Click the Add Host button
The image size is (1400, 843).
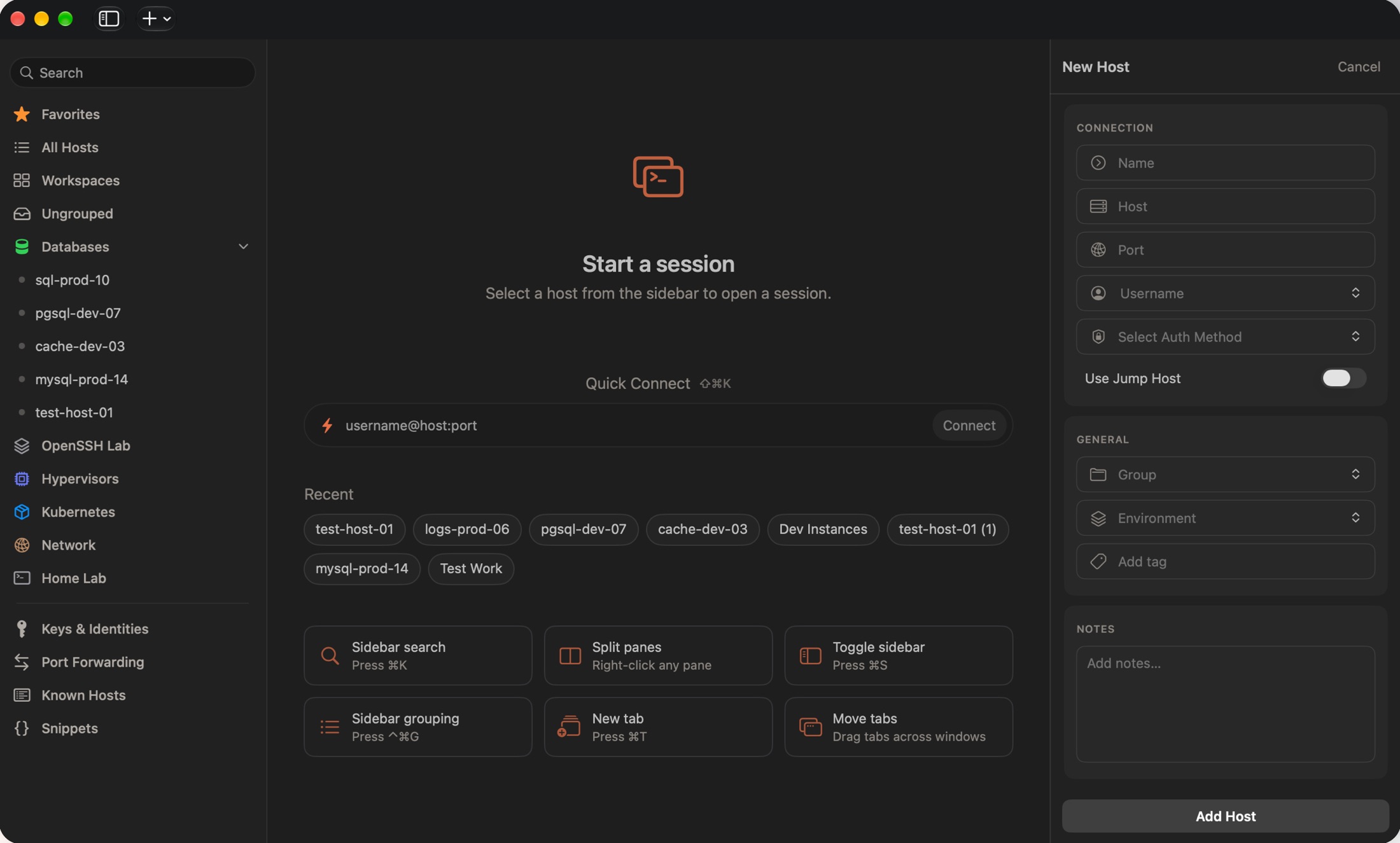1225,816
